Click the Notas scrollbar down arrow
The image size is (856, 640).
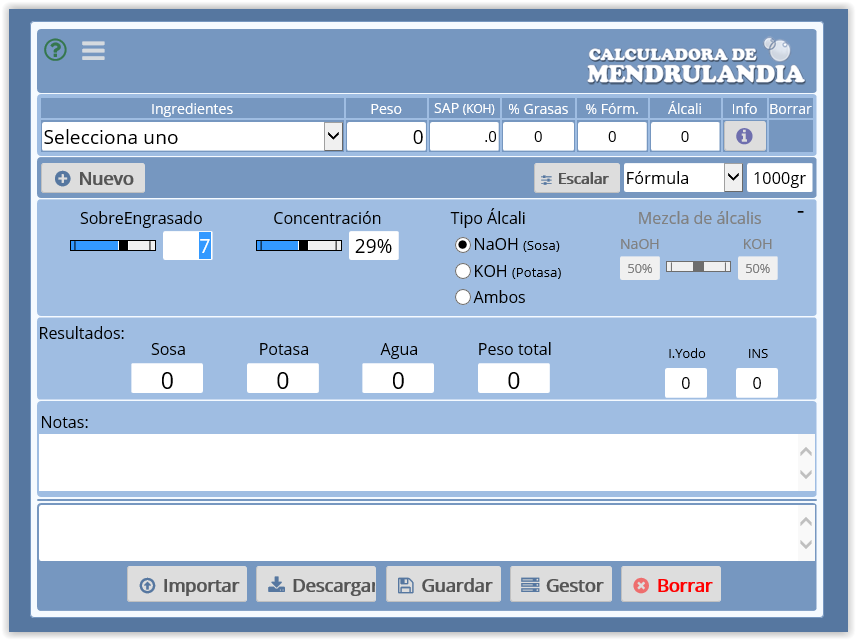806,474
